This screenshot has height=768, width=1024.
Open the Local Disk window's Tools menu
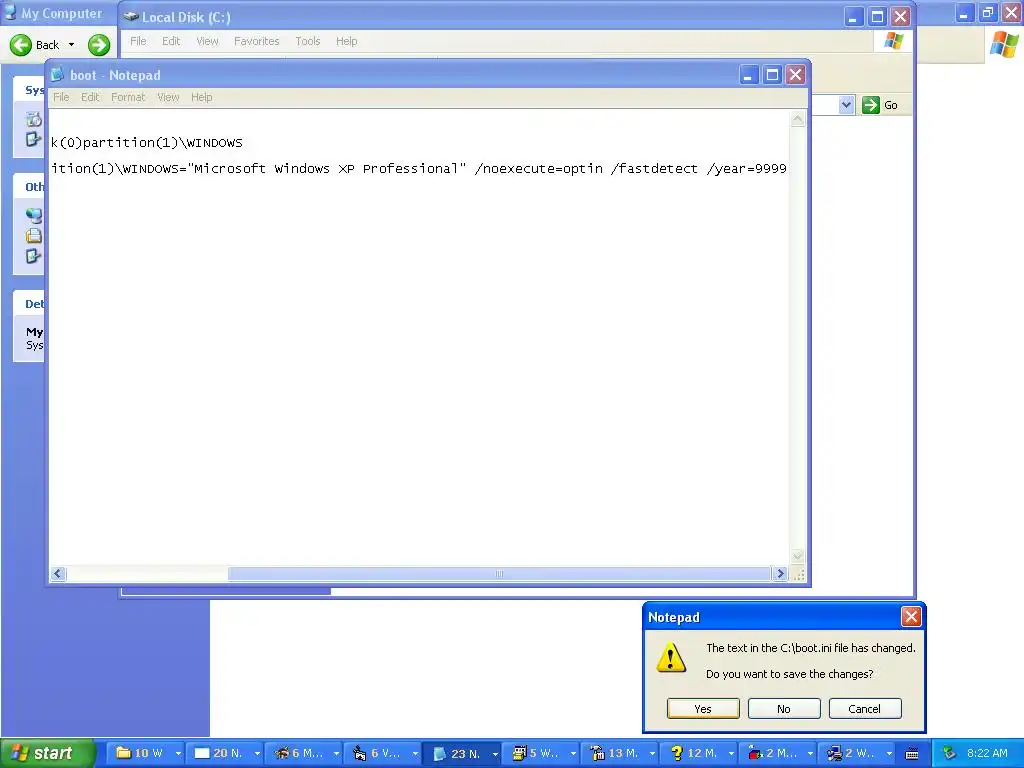308,41
